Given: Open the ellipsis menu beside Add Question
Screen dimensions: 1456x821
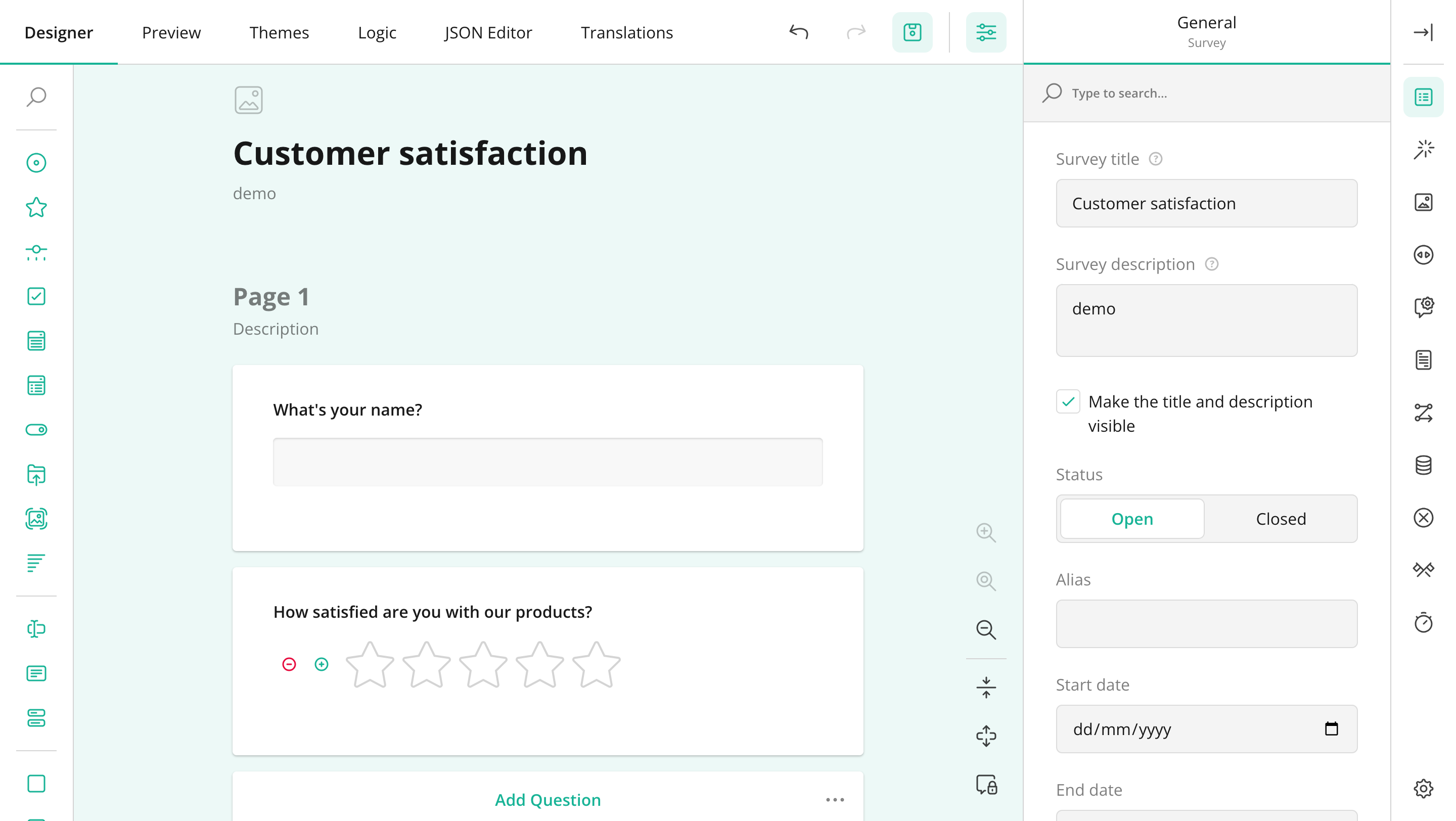Looking at the screenshot, I should point(835,800).
